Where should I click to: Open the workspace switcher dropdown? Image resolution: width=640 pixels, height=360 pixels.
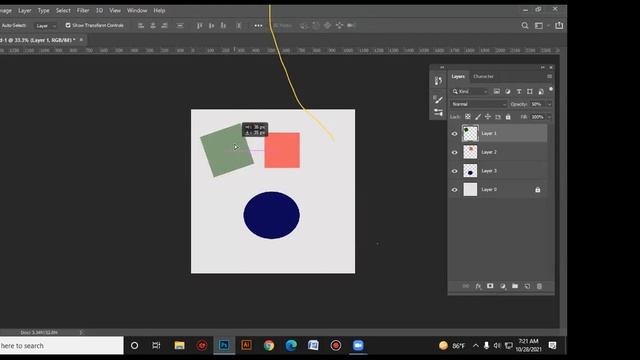[x=541, y=25]
